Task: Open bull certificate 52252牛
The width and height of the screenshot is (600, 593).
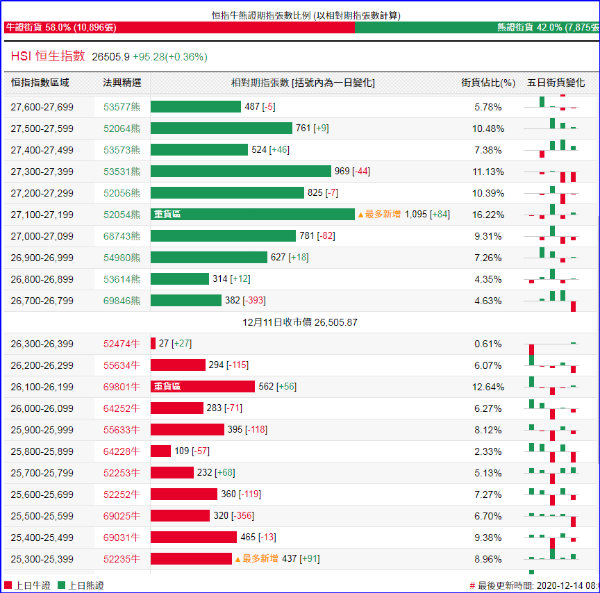Action: coord(122,494)
